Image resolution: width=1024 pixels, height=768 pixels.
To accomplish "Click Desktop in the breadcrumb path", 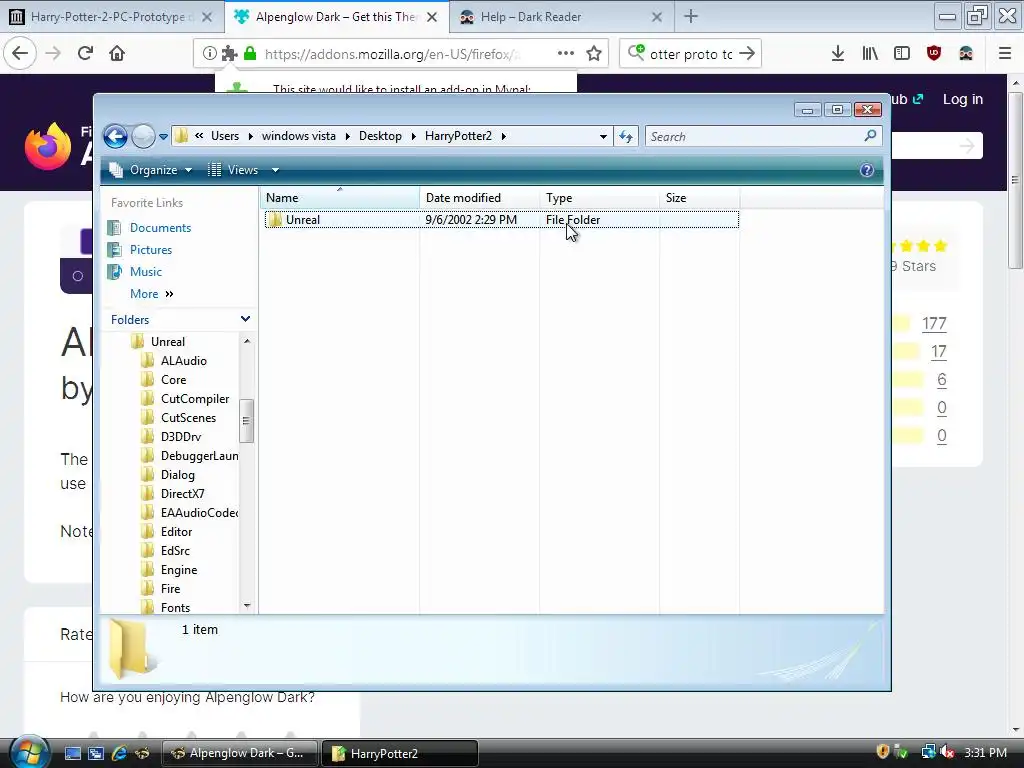I will [x=380, y=136].
